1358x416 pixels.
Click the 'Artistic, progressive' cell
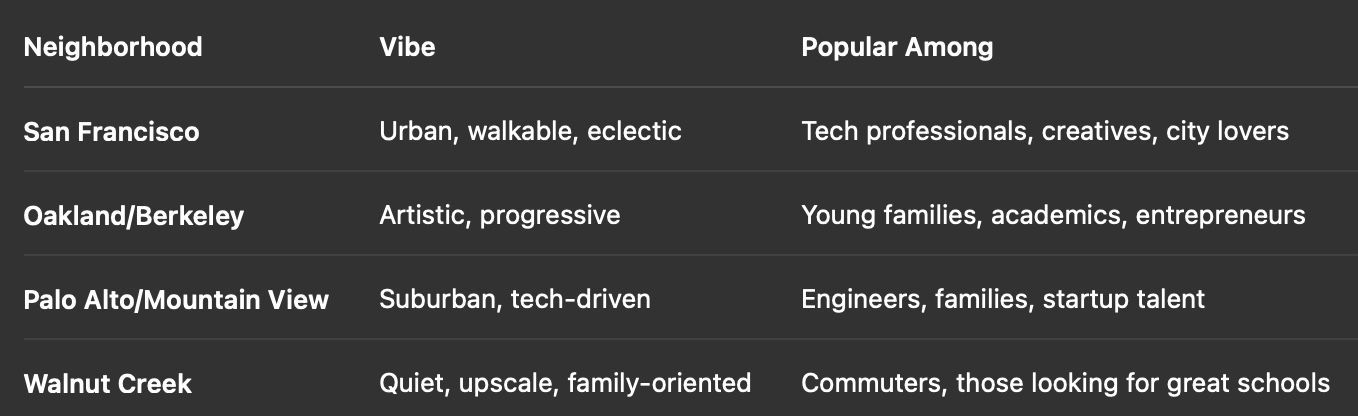(500, 216)
